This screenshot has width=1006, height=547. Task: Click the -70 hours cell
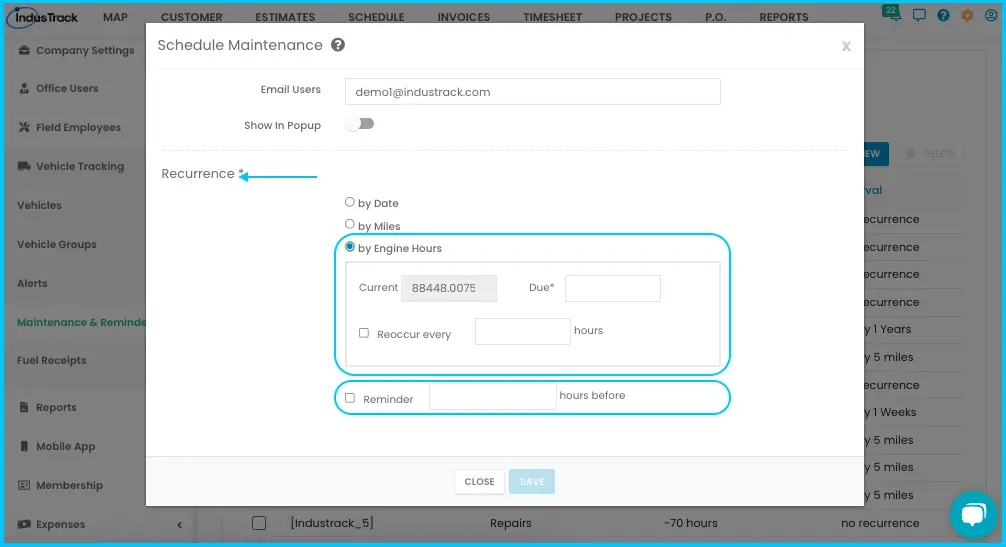[x=690, y=523]
